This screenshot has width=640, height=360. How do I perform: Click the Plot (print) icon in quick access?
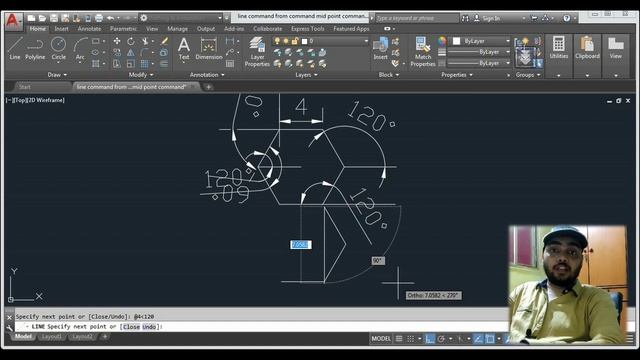(99, 18)
